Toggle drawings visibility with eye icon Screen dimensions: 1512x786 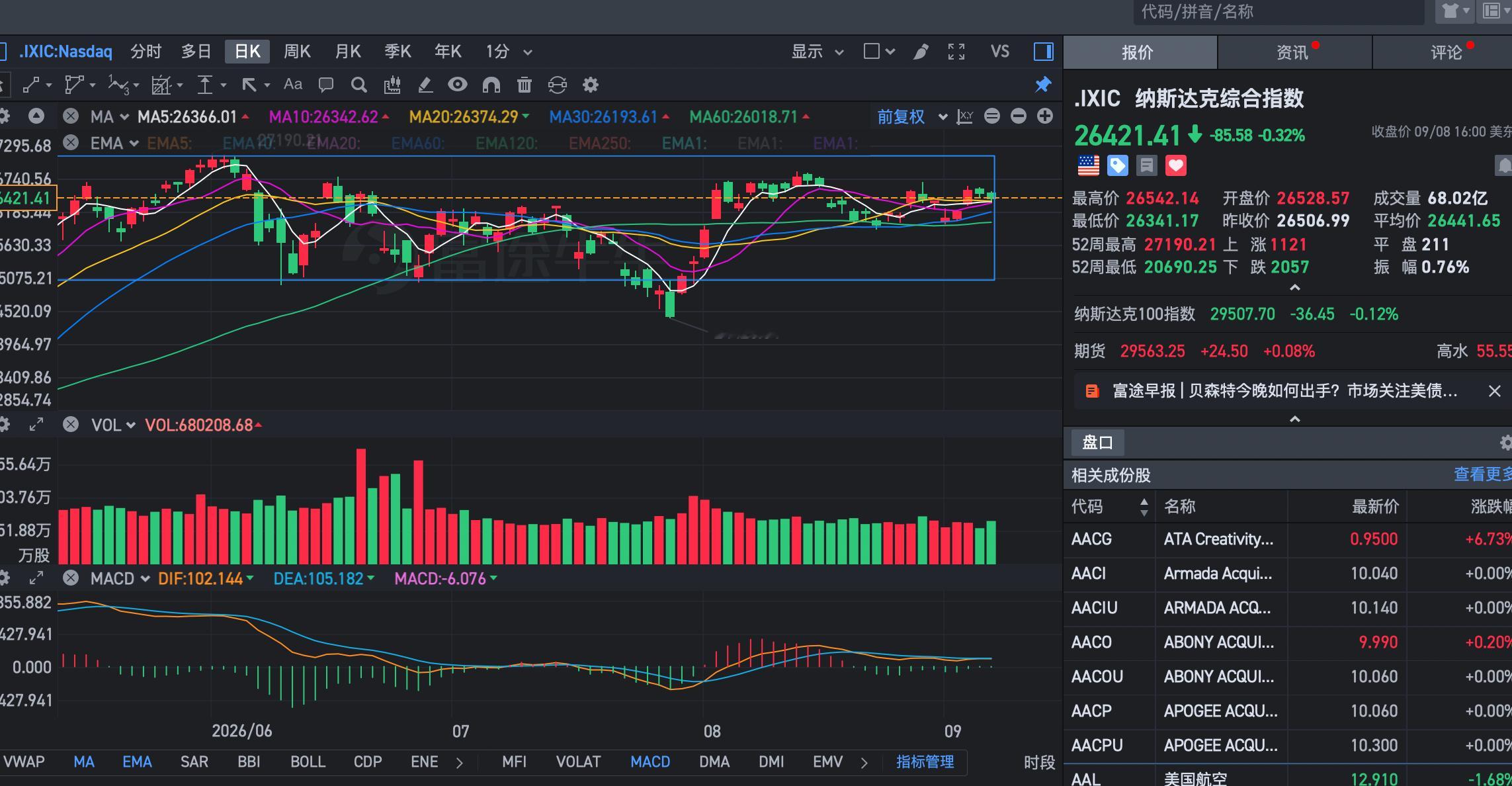click(458, 85)
